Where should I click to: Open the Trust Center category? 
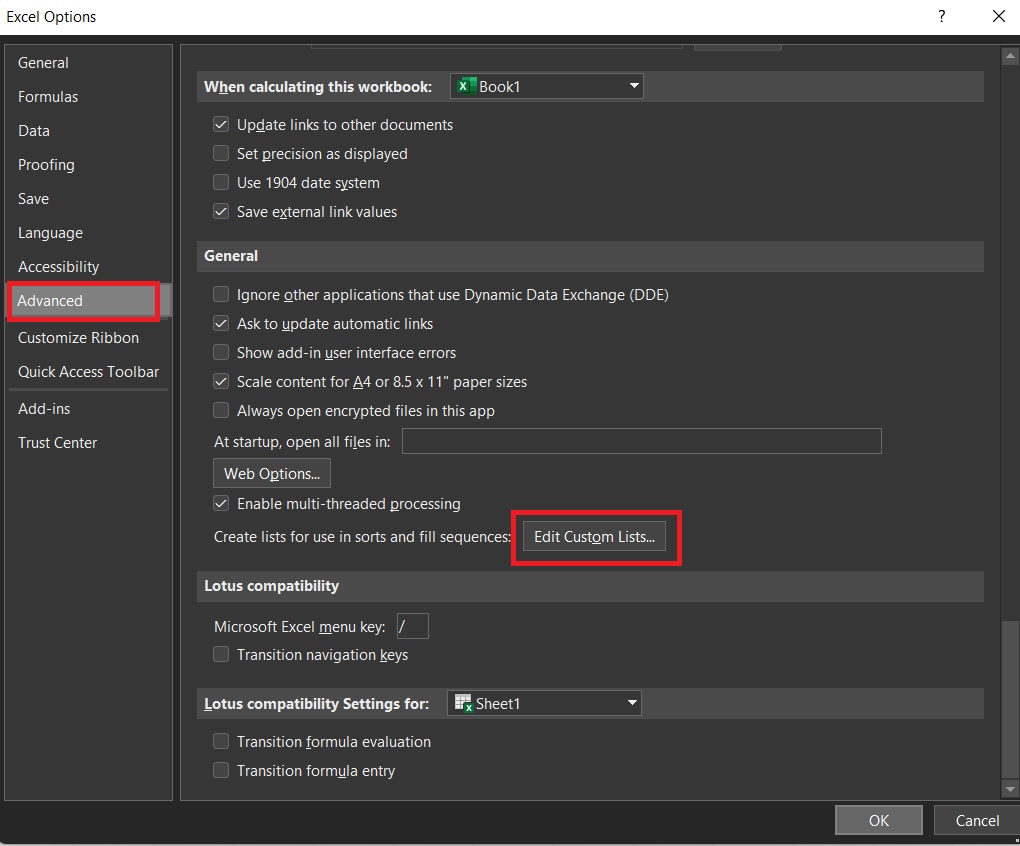pyautogui.click(x=57, y=442)
